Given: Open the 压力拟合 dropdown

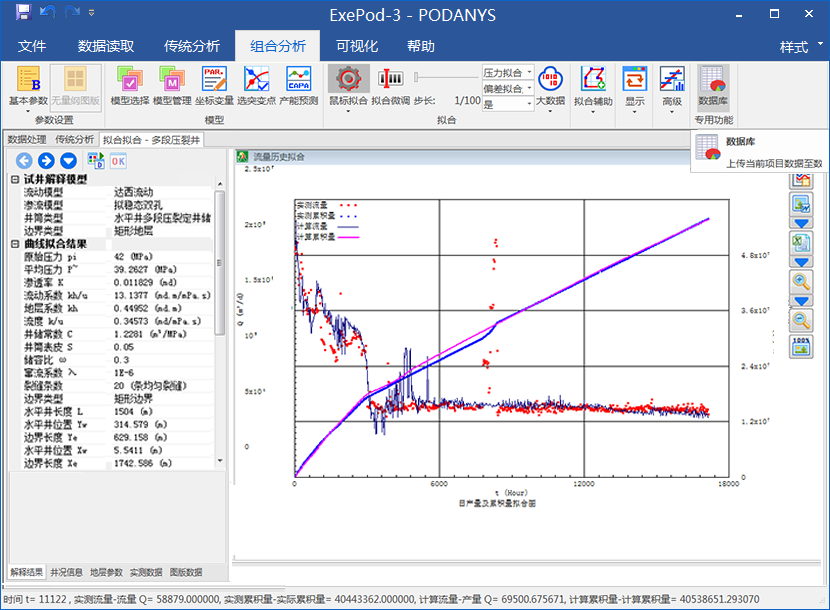Looking at the screenshot, I should pos(529,74).
